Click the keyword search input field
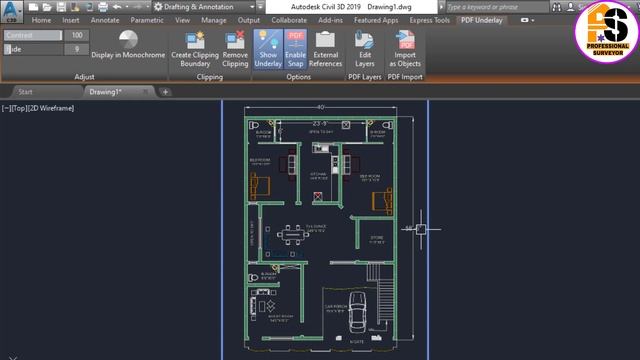This screenshot has height=360, width=640. [497, 7]
